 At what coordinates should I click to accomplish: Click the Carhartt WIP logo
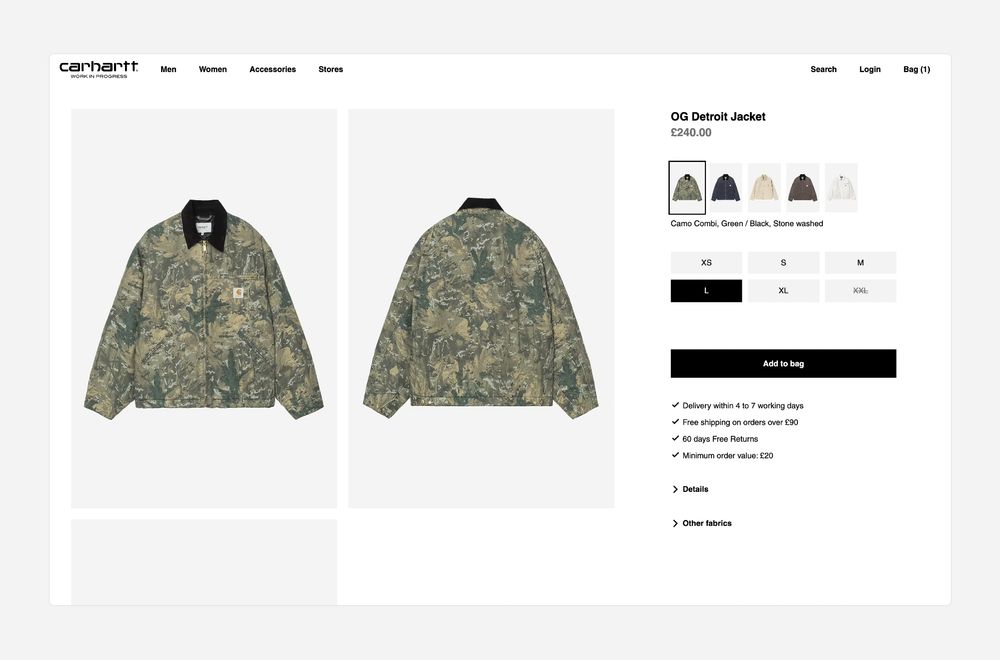(98, 69)
